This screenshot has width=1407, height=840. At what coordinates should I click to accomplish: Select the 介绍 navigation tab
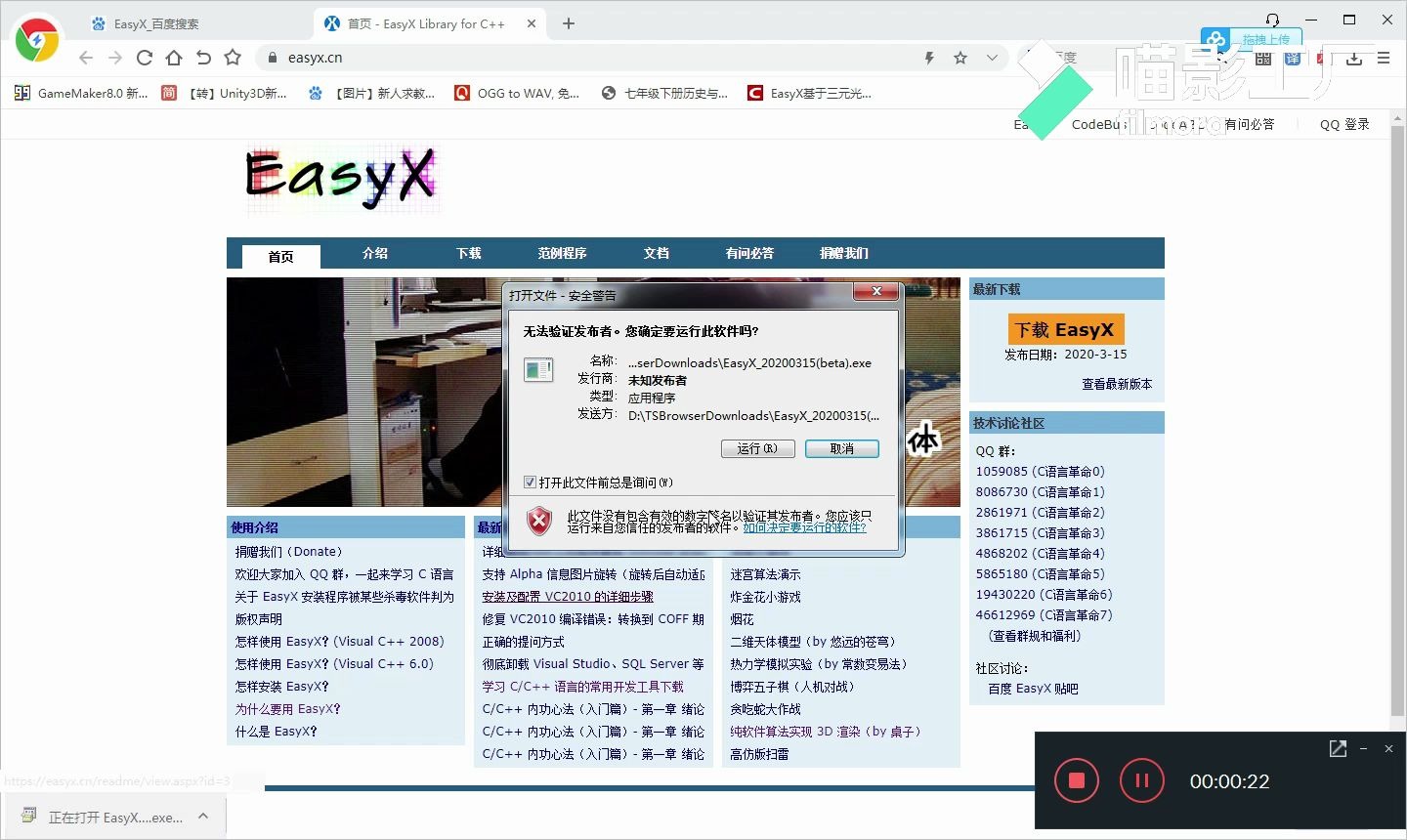(375, 253)
